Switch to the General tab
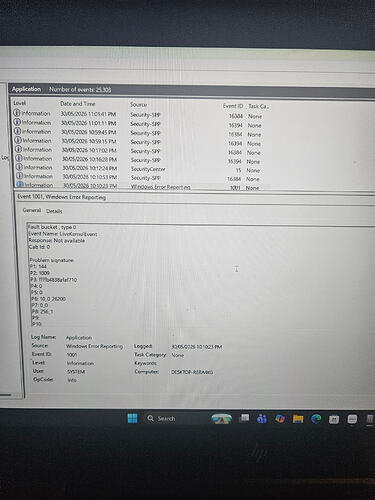The width and height of the screenshot is (375, 500). click(32, 210)
